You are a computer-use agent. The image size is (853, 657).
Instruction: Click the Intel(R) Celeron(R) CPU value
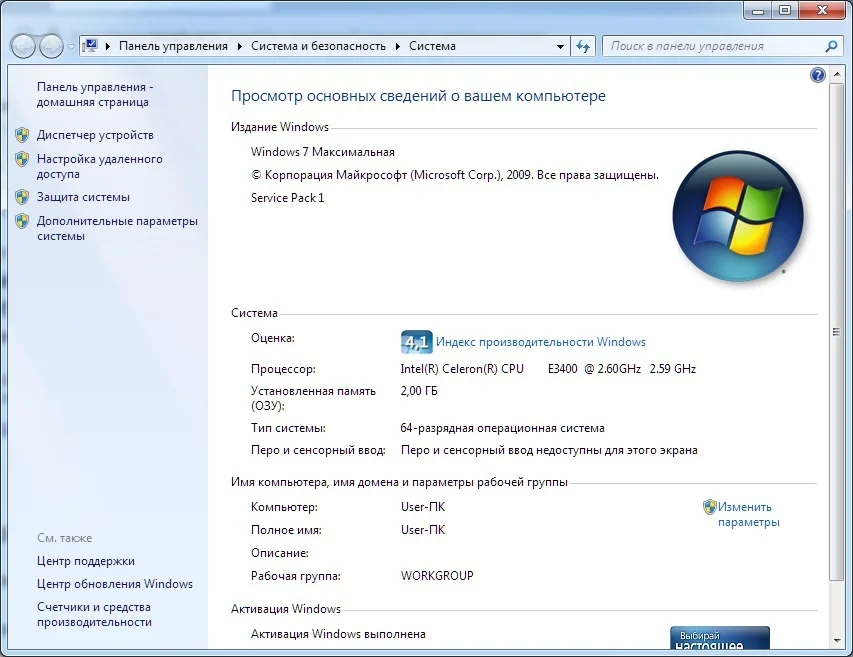tap(548, 369)
